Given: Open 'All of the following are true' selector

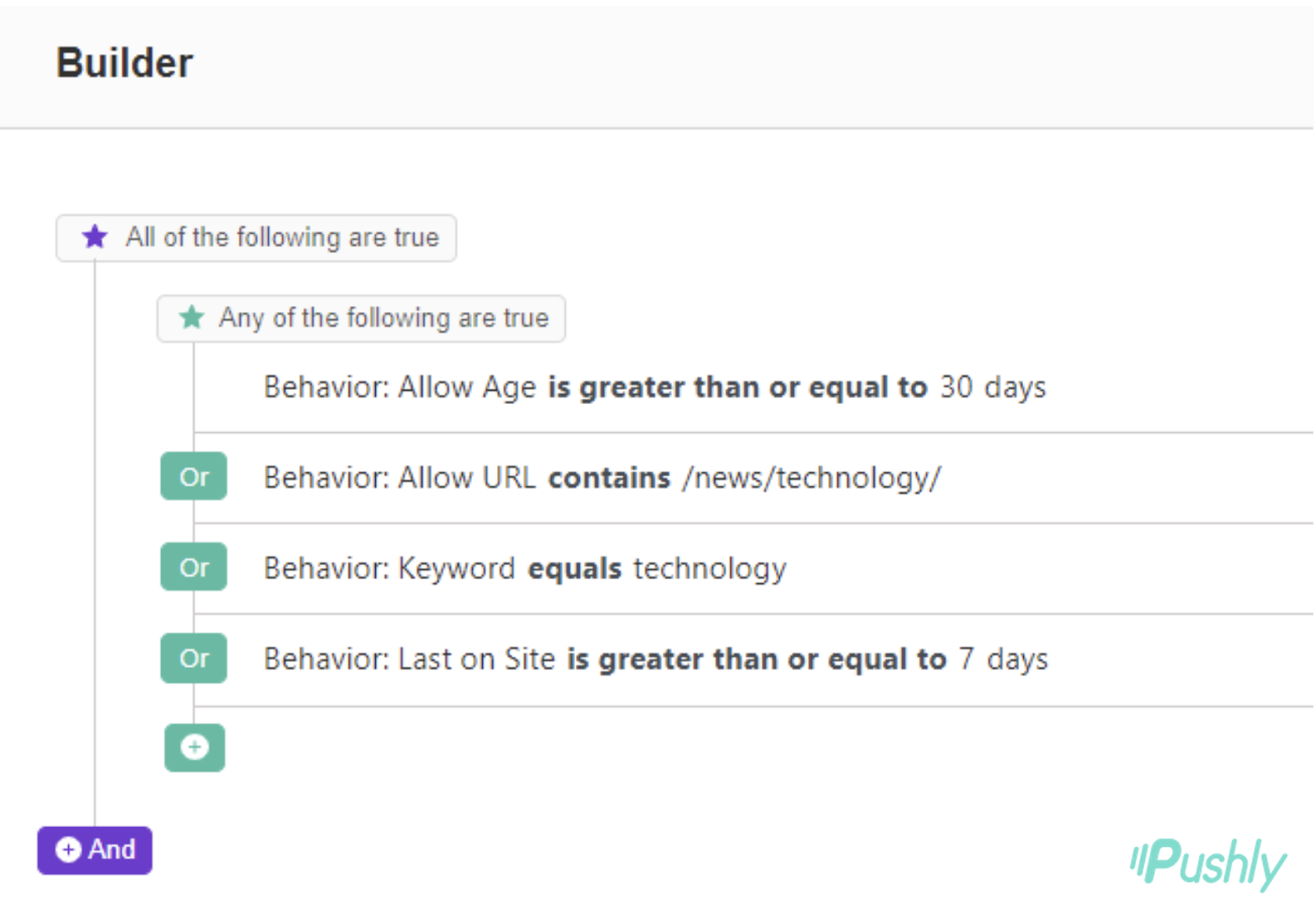Looking at the screenshot, I should click(281, 238).
